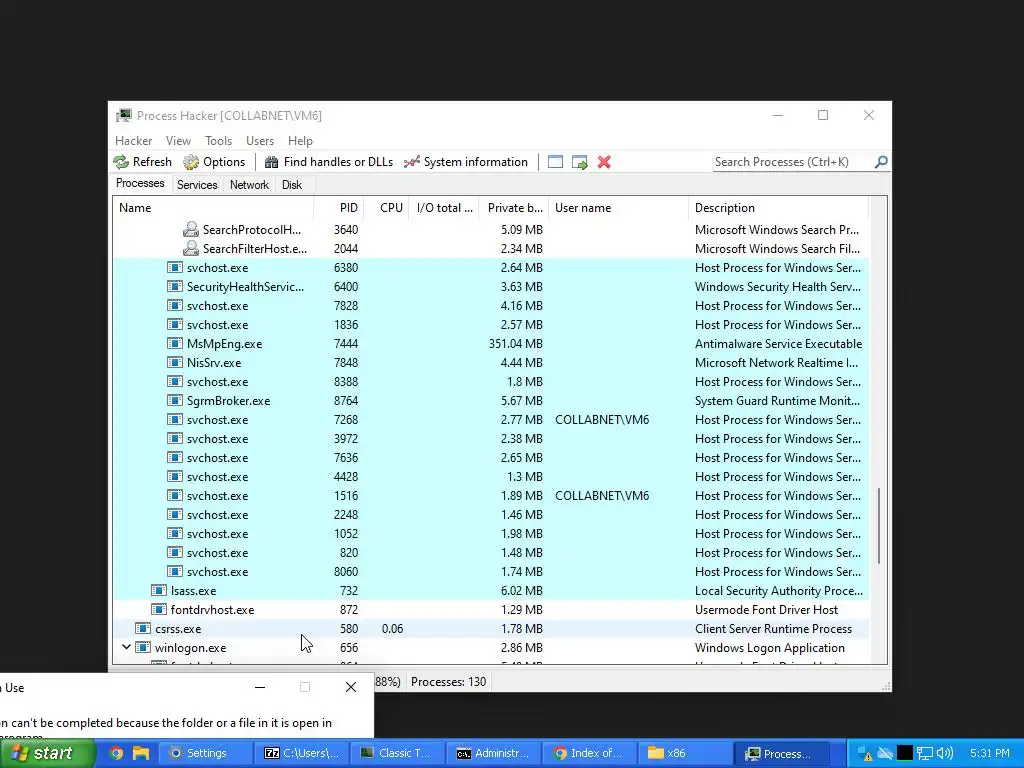The height and width of the screenshot is (768, 1024).
Task: Open the Tools menu
Action: point(218,141)
